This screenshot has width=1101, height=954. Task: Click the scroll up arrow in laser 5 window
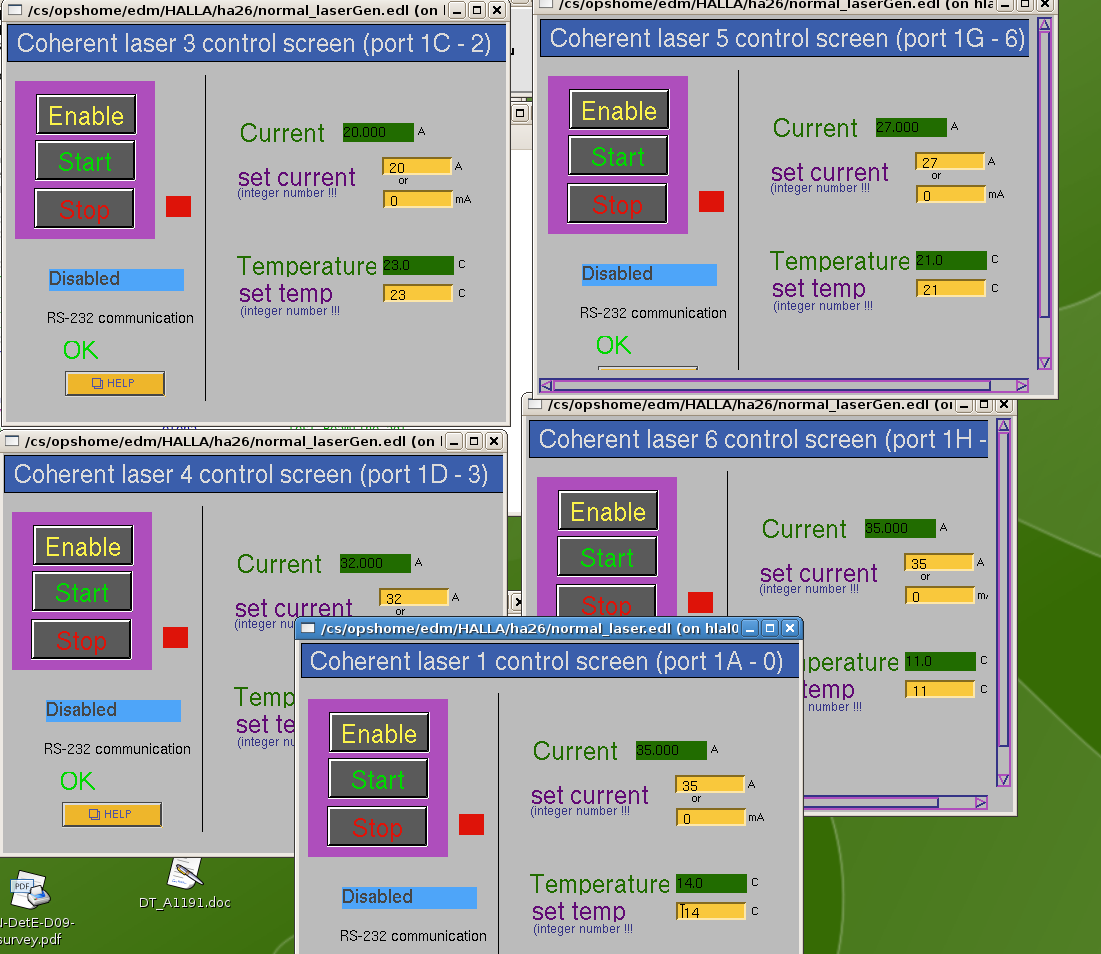1045,25
